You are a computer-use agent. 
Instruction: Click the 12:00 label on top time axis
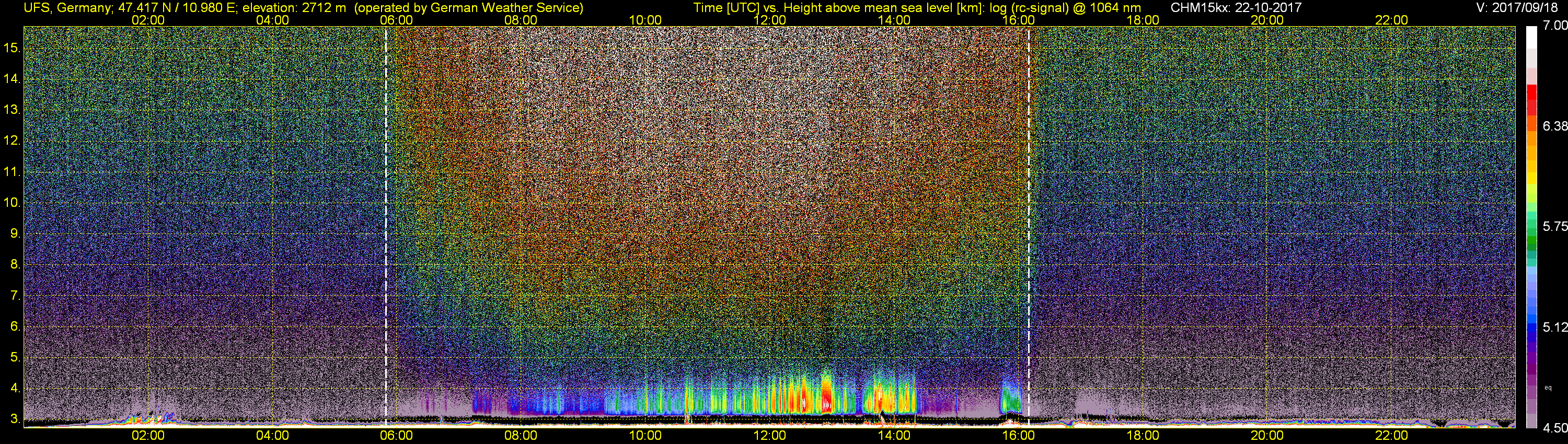pyautogui.click(x=769, y=20)
